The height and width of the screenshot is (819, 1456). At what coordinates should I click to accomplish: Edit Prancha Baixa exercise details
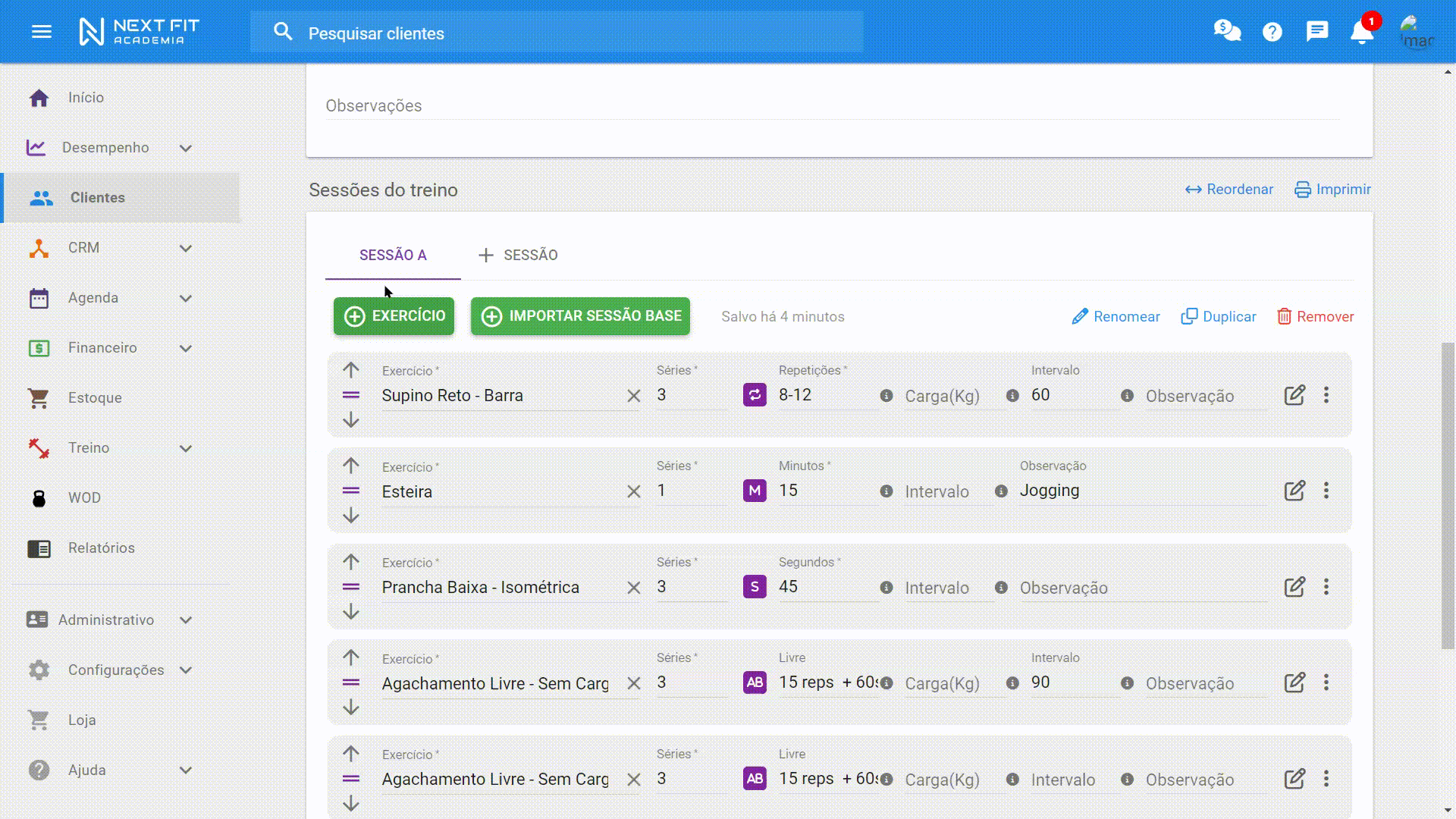(x=1294, y=587)
